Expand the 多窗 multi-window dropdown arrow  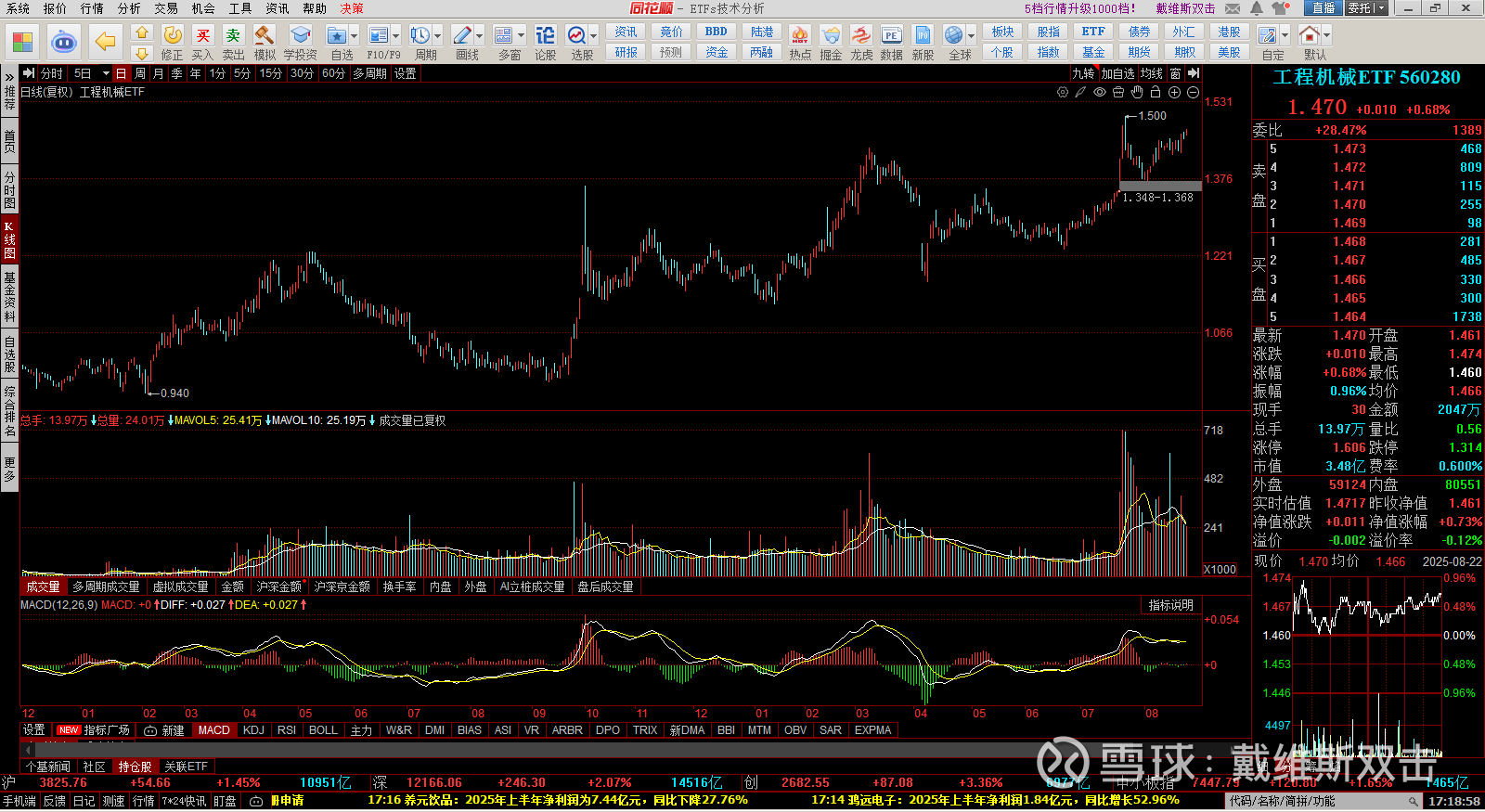(x=522, y=36)
